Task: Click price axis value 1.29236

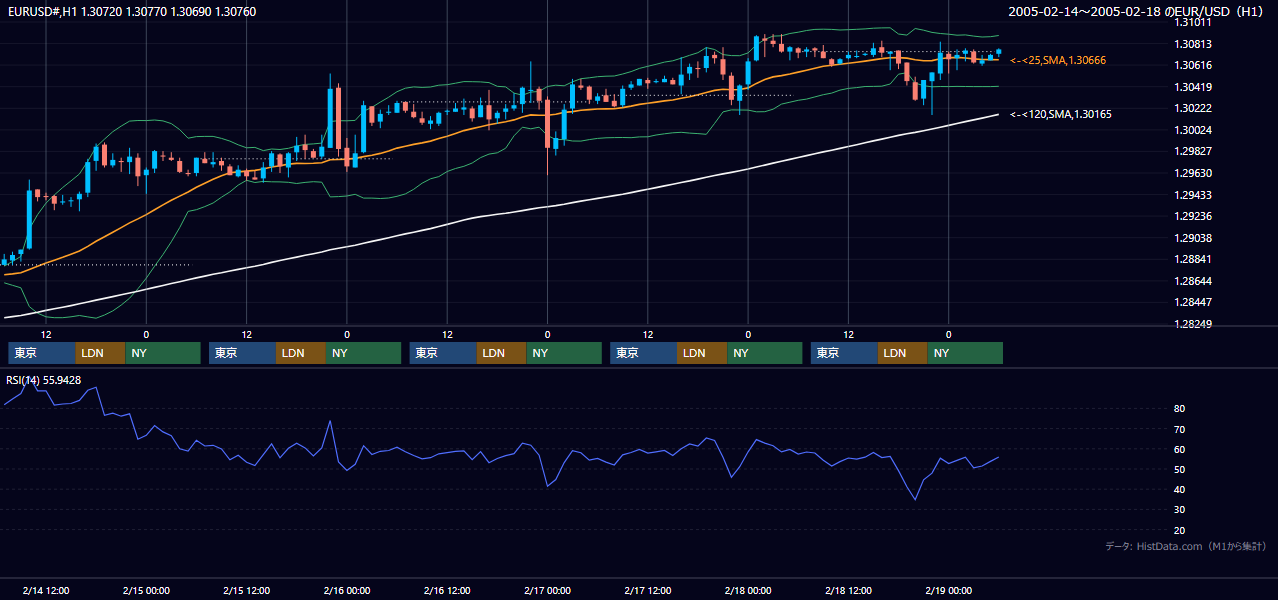Action: pyautogui.click(x=1192, y=217)
